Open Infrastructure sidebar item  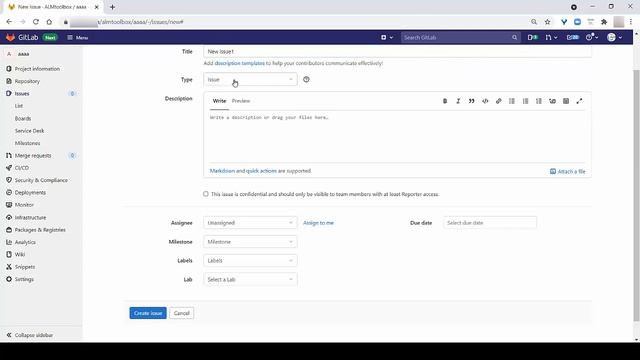pyautogui.click(x=30, y=218)
